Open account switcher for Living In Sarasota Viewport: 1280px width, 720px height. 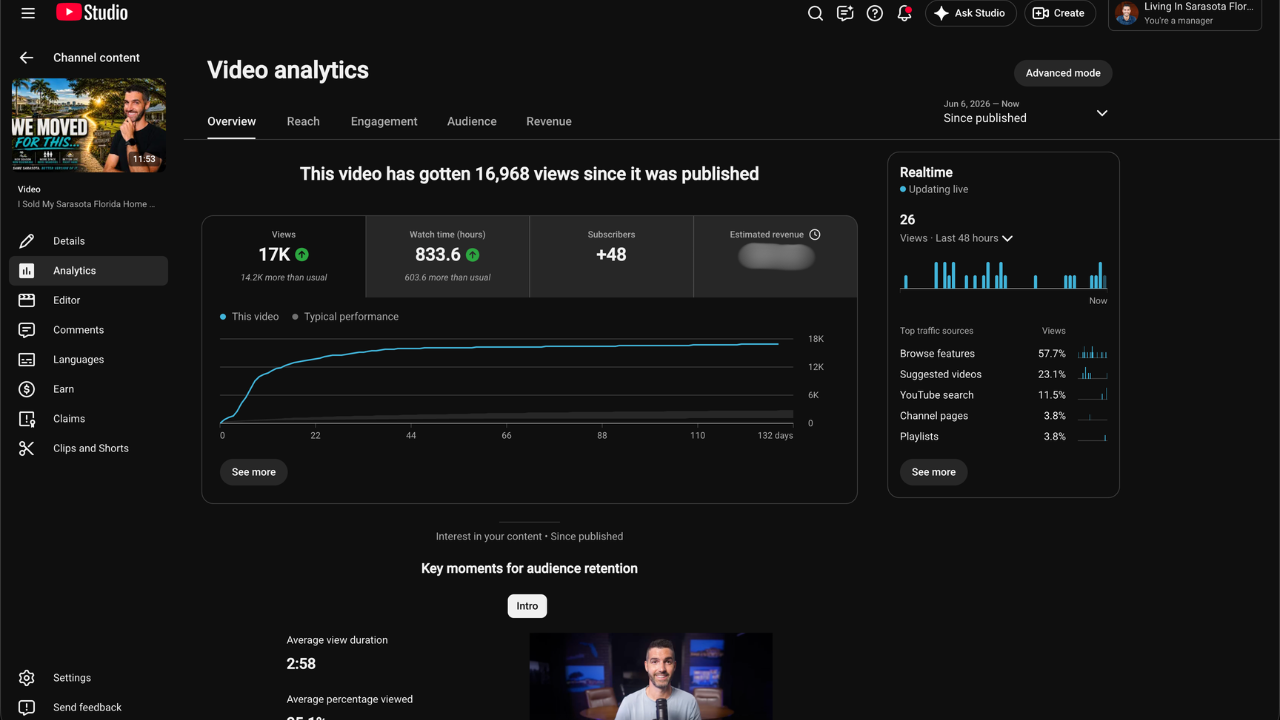1185,14
